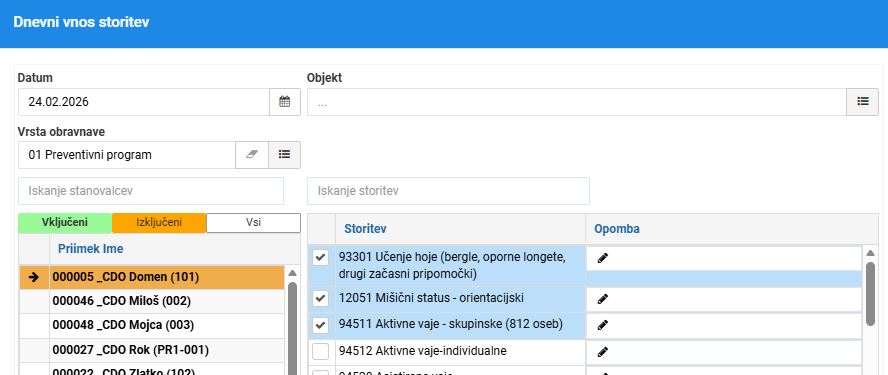The width and height of the screenshot is (888, 375).
Task: Show all residents with the Vsi tab
Action: (x=253, y=223)
